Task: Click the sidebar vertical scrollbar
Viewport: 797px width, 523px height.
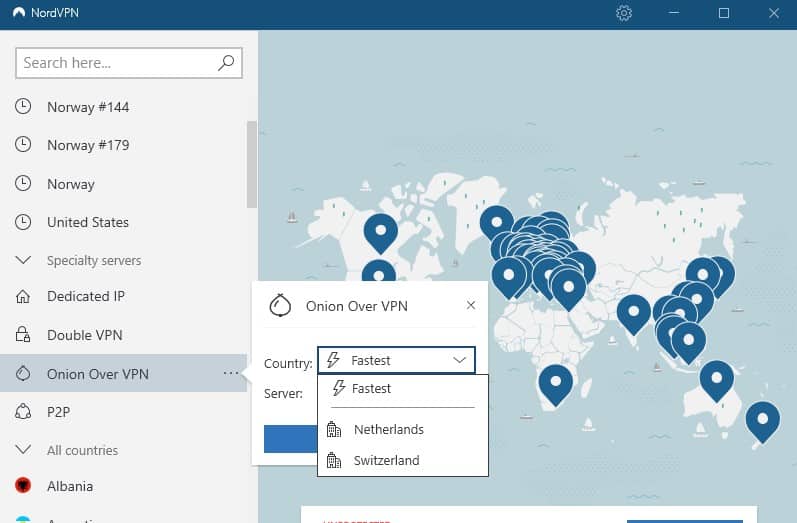Action: (252, 164)
